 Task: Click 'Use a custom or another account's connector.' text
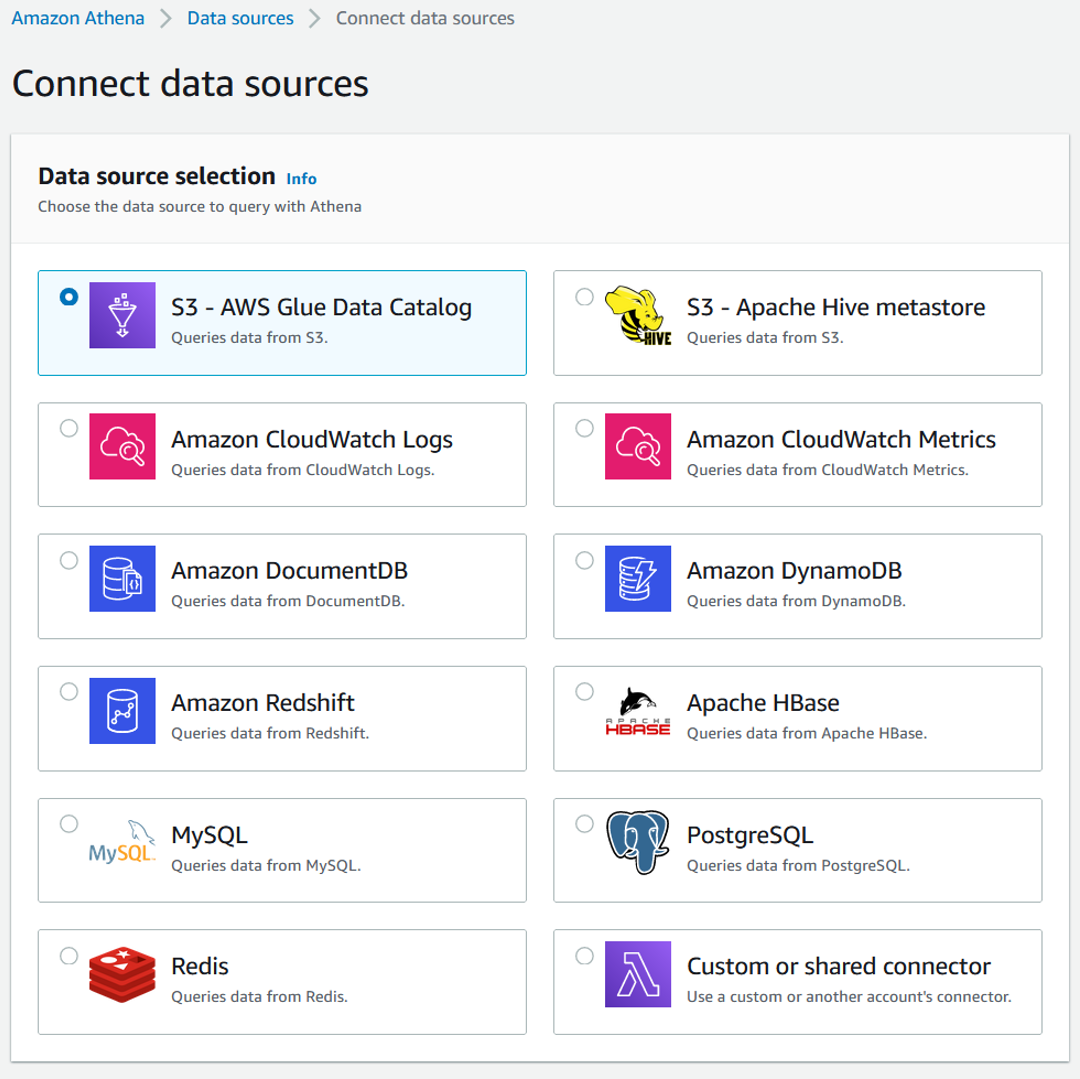pyautogui.click(x=849, y=997)
